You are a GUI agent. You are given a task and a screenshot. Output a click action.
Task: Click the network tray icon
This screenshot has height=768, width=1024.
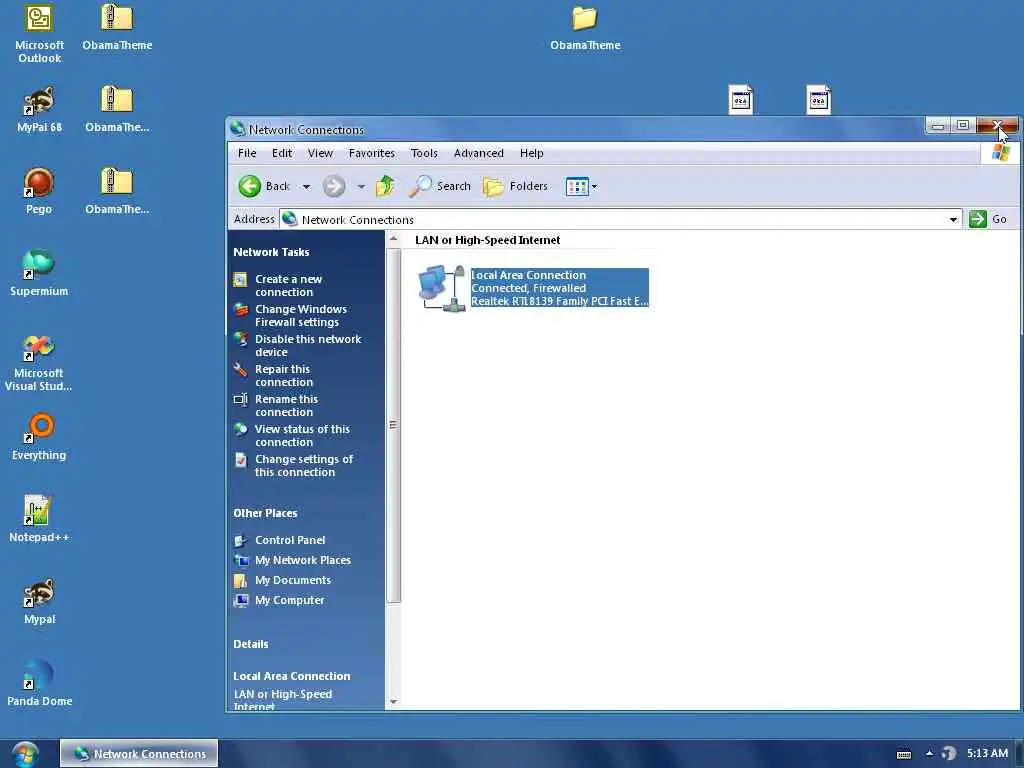[x=949, y=754]
